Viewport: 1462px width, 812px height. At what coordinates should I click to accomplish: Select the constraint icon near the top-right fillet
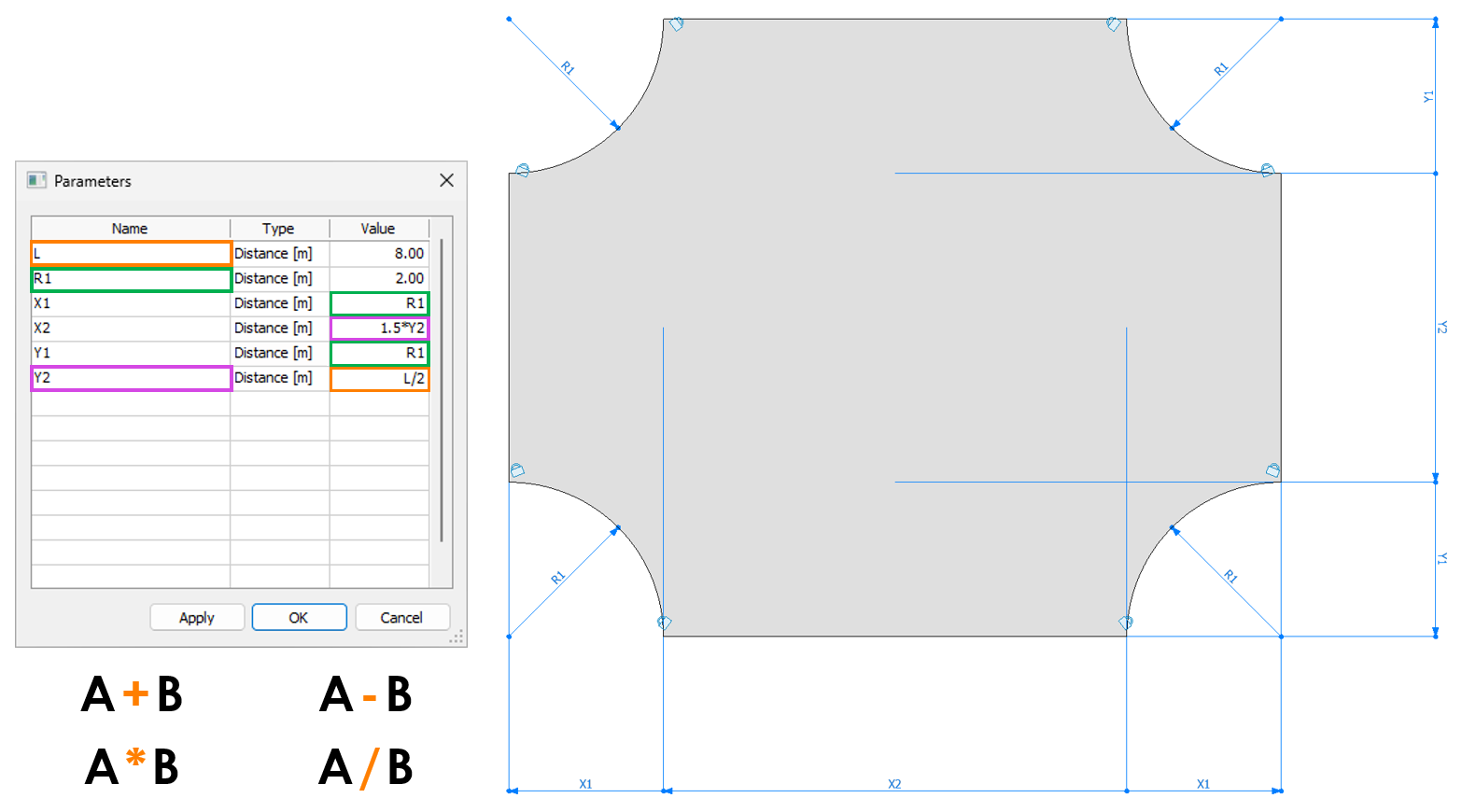tap(1114, 25)
